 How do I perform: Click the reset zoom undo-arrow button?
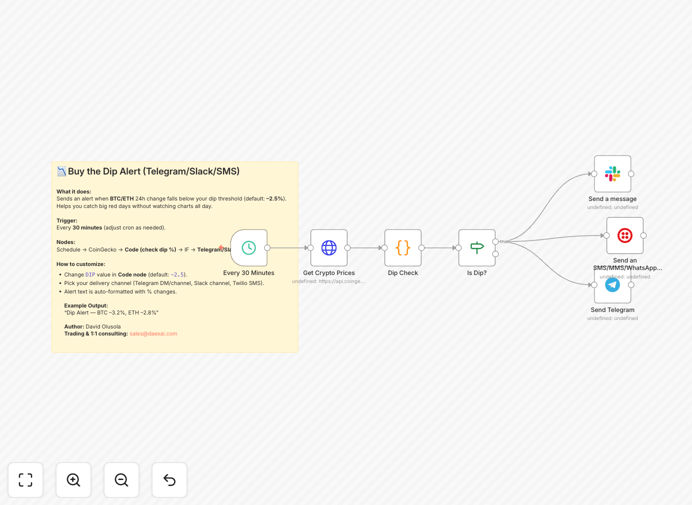pos(169,480)
